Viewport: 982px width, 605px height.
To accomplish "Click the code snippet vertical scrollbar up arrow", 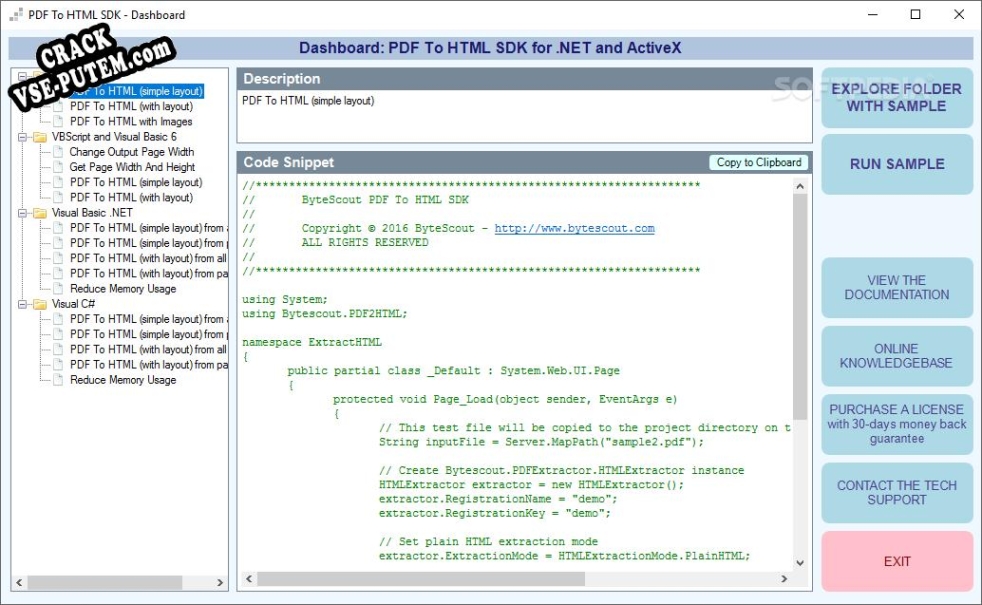I will point(800,186).
